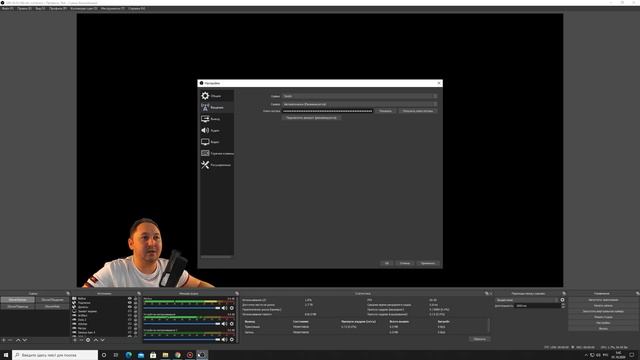Click the masked stream key field
This screenshot has width=640, height=360.
pos(328,111)
